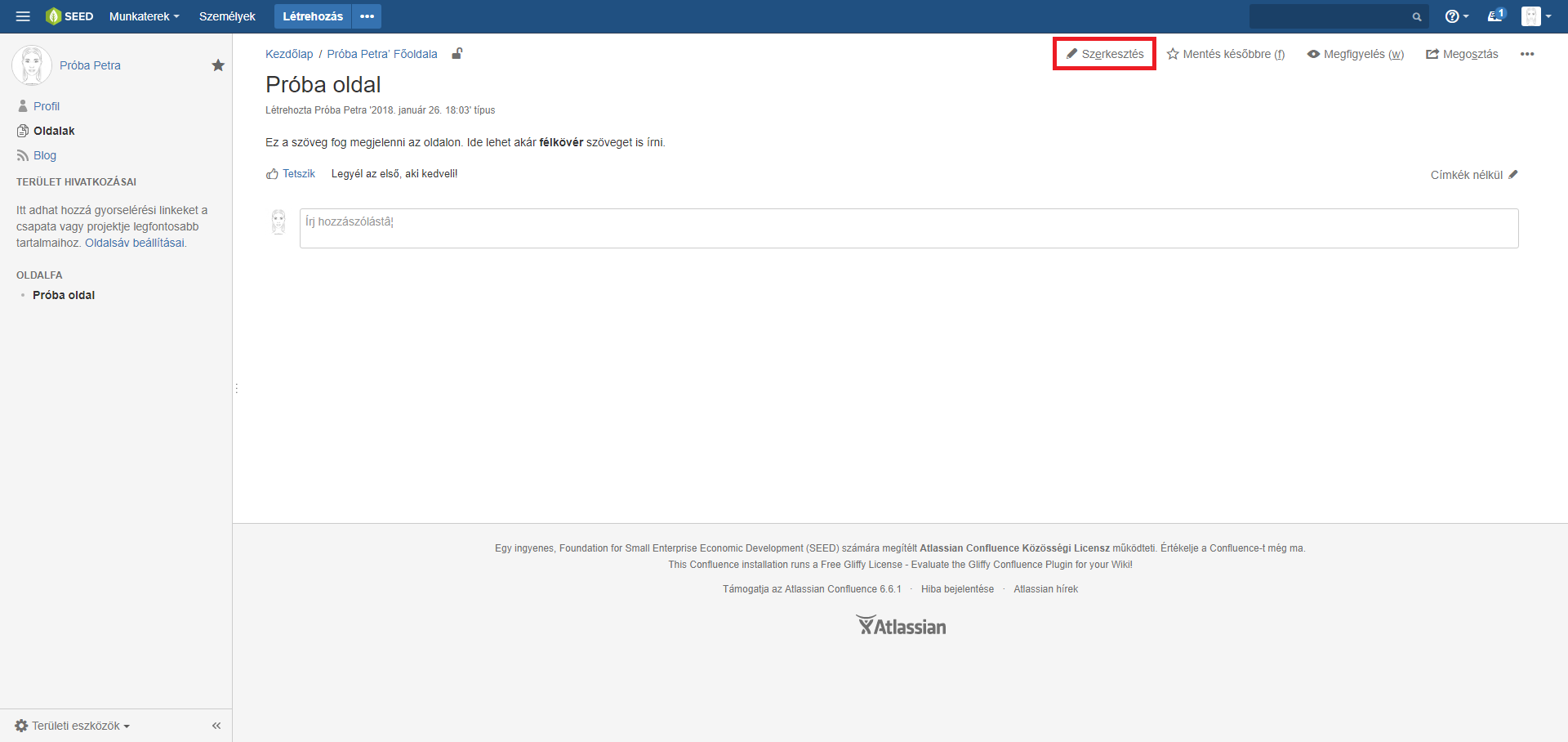Open the page's three-dot more actions menu
This screenshot has height=742, width=1568.
[x=1526, y=54]
